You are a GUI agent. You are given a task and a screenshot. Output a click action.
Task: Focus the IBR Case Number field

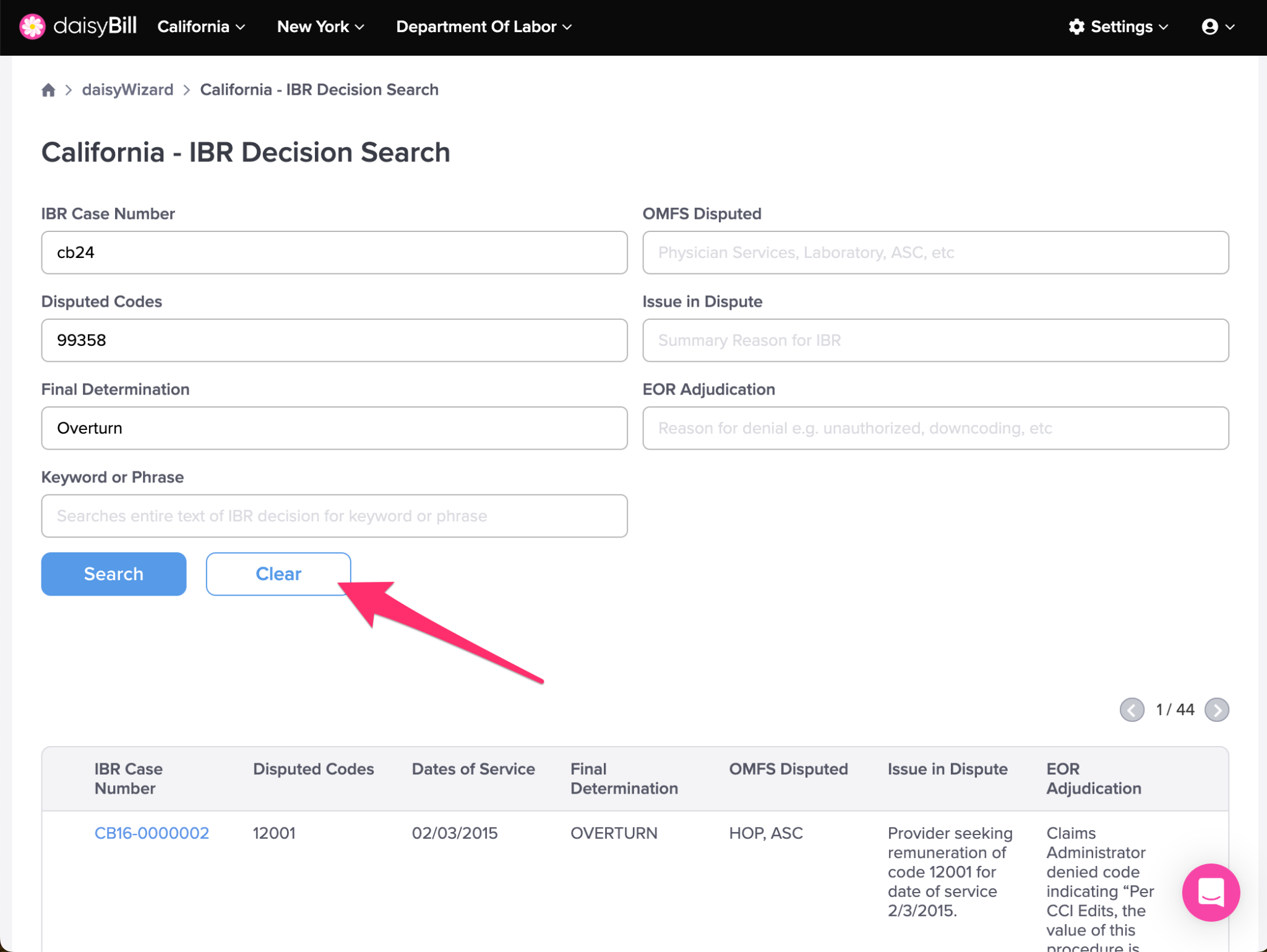point(334,252)
